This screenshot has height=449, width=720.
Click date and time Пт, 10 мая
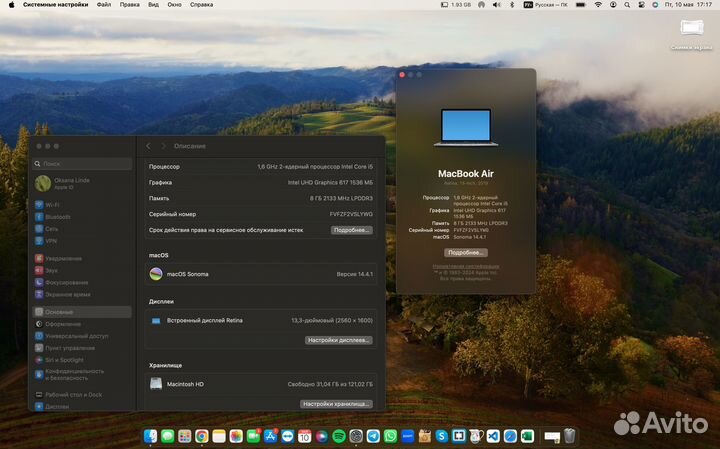coord(688,5)
